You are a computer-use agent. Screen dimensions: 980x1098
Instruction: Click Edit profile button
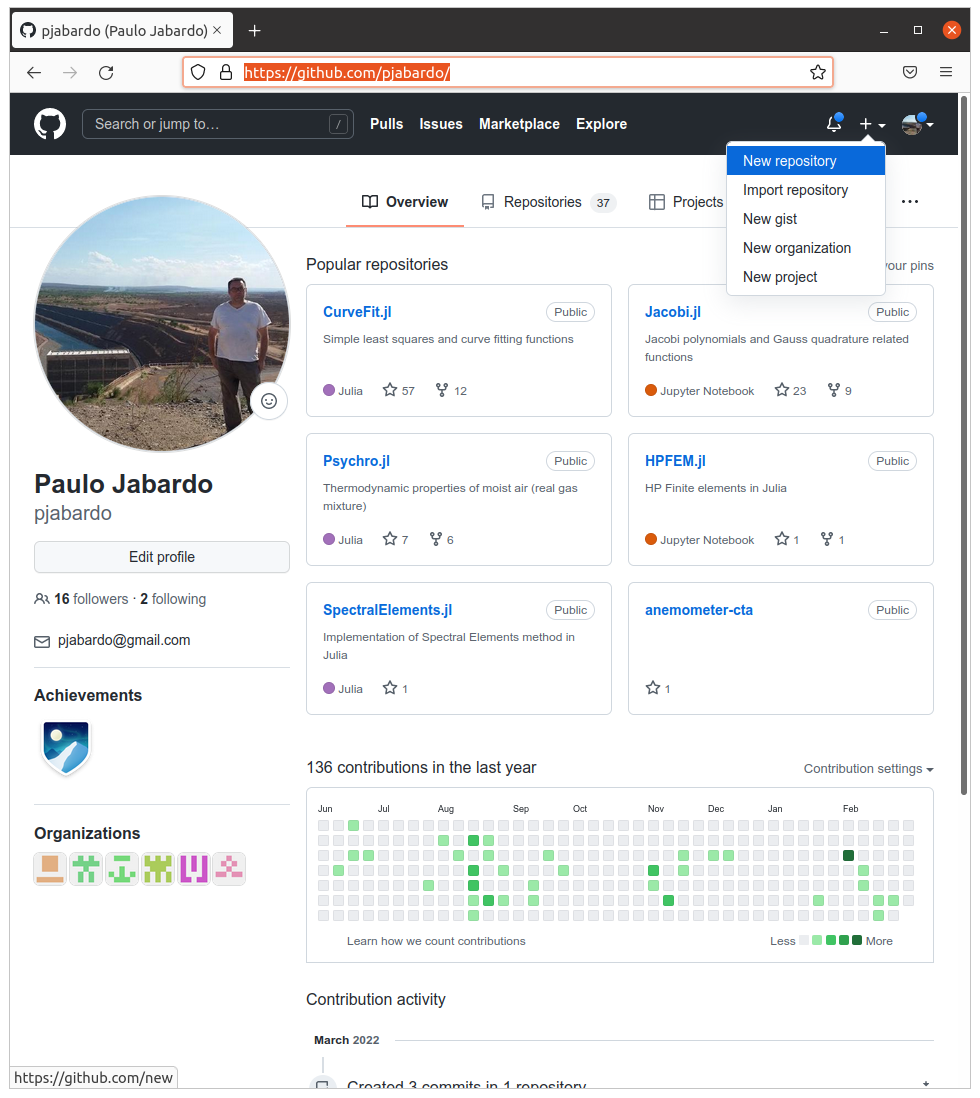[x=162, y=557]
